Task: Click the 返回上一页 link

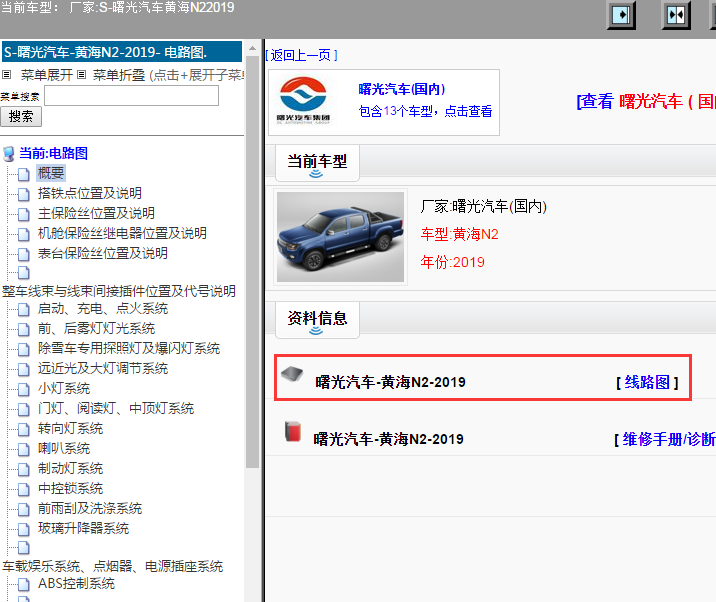Action: [x=301, y=55]
